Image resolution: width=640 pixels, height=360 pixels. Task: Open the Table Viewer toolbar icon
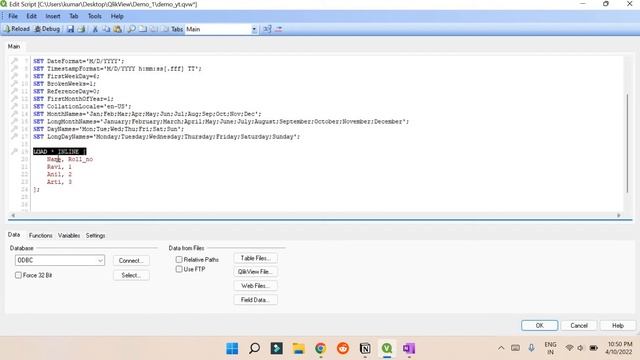(267, 29)
